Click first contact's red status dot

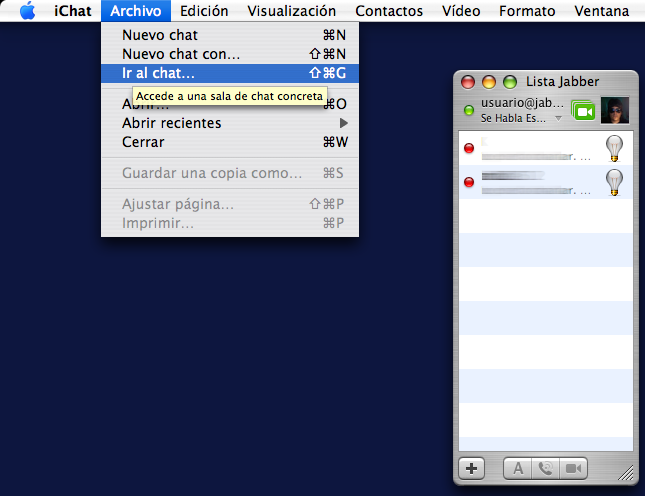[469, 148]
